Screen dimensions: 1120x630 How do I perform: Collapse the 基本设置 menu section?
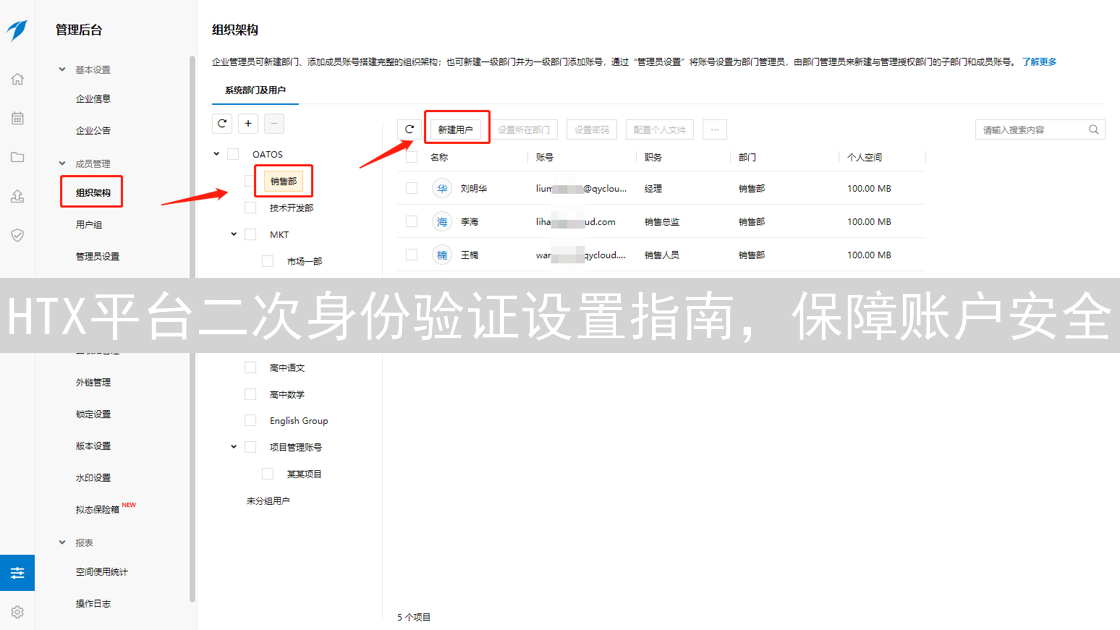click(x=62, y=69)
